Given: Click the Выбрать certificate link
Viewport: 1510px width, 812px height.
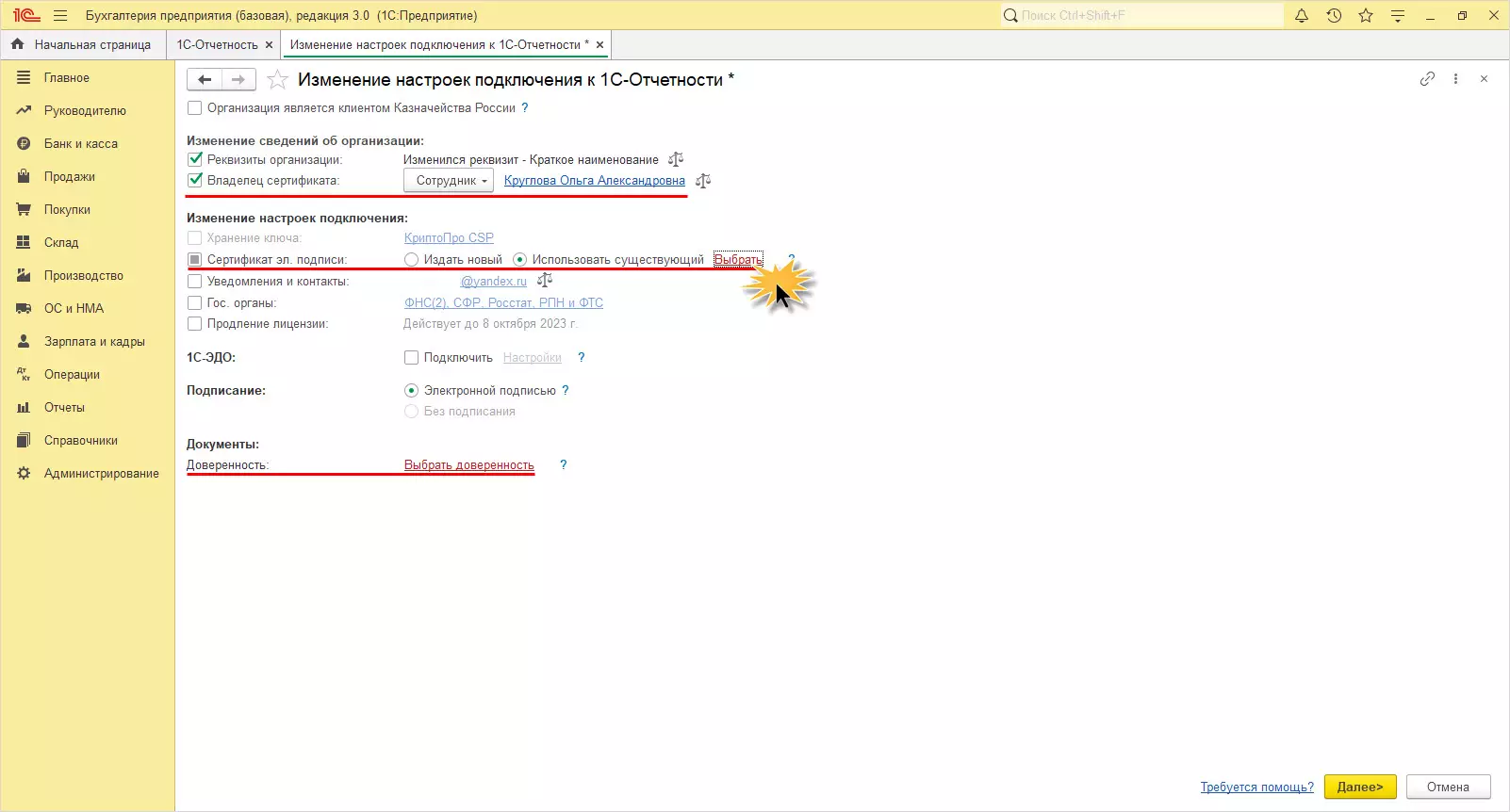Looking at the screenshot, I should [x=738, y=259].
